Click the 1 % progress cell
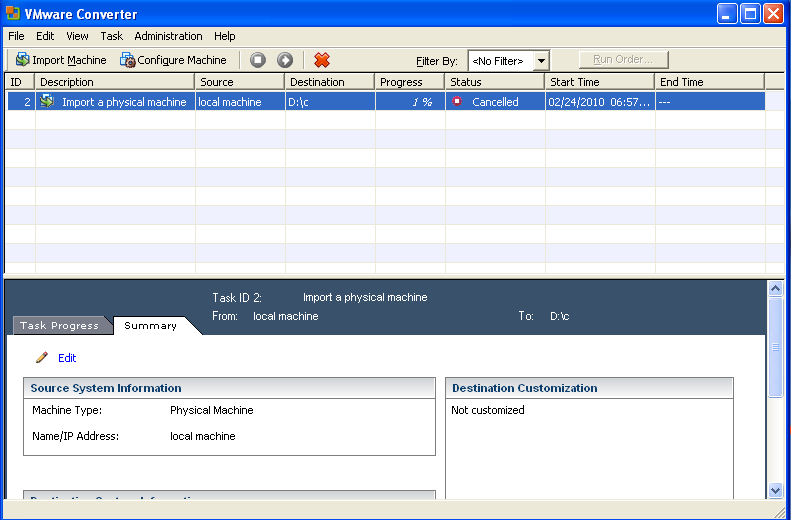Screen dimensions: 791x520 coord(410,102)
